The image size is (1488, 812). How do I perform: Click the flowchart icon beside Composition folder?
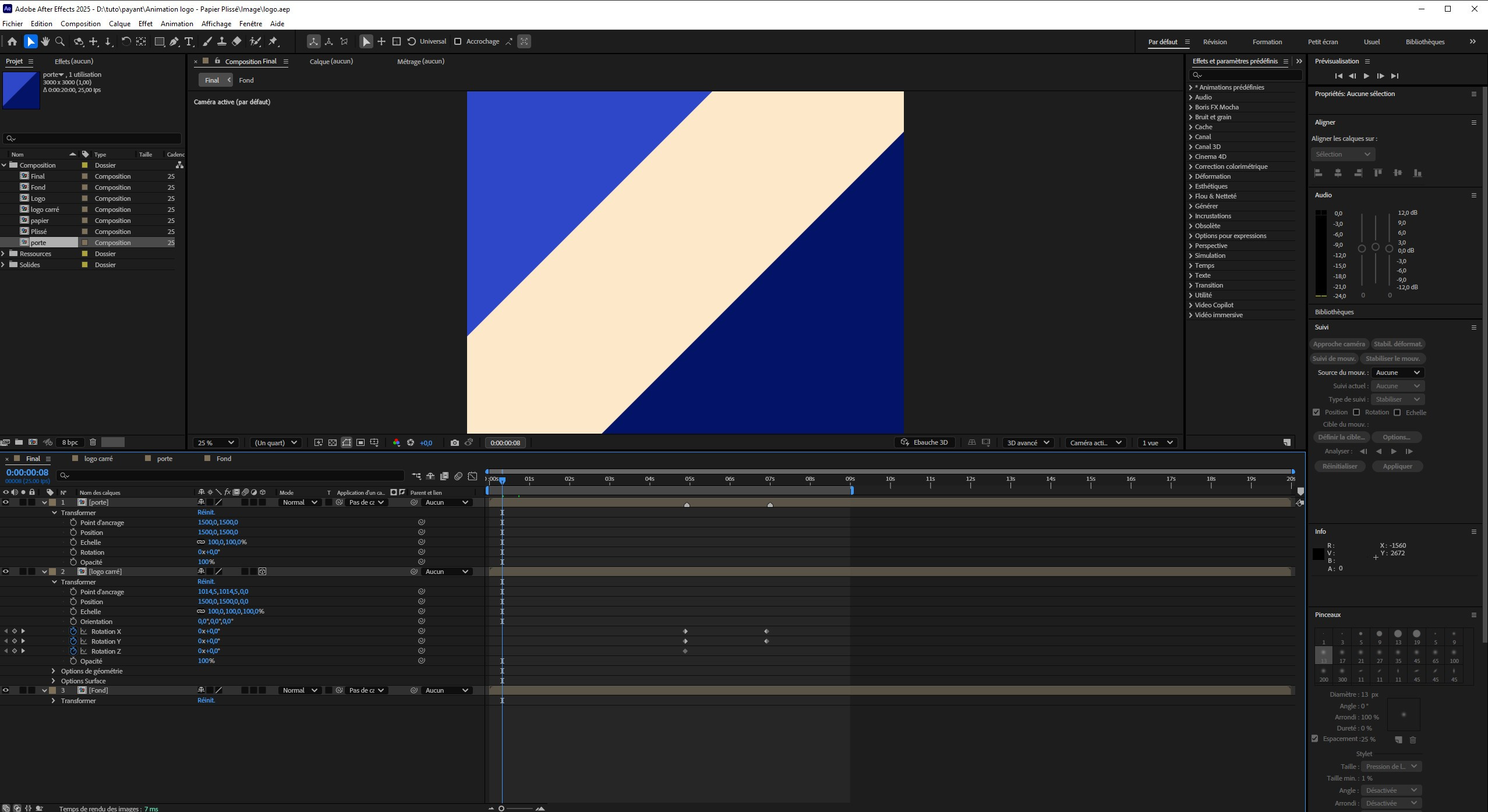point(179,165)
